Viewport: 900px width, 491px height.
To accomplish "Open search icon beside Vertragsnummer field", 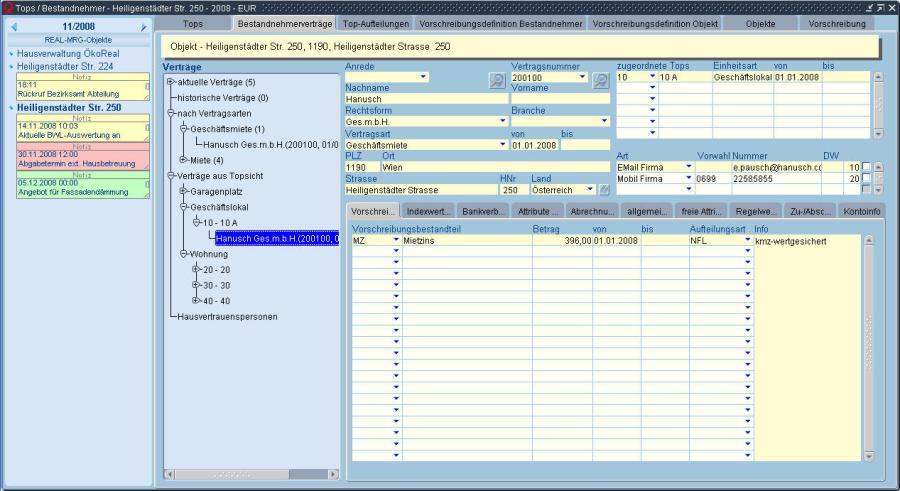I will coord(600,80).
